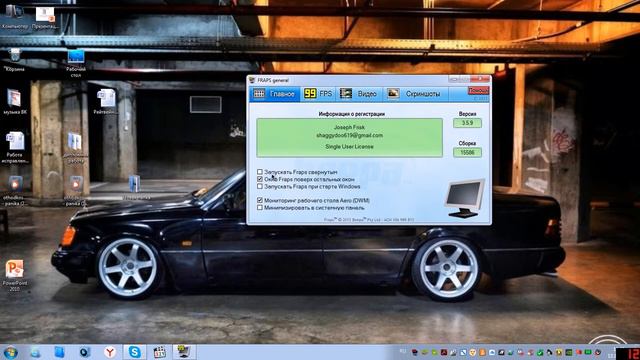Select the 'Рабочий стол' desktop shortcut
This screenshot has width=640, height=360.
click(76, 63)
